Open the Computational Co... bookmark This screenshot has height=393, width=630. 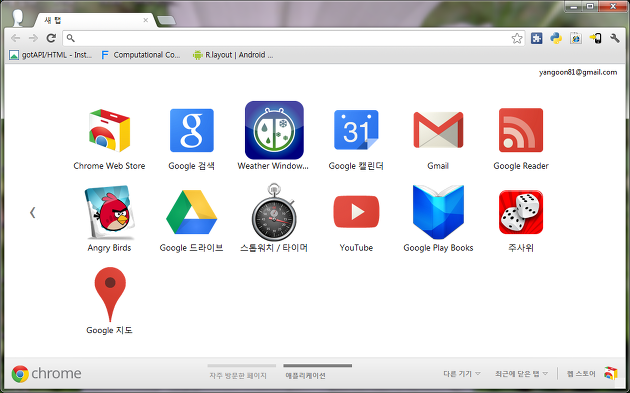tap(141, 55)
